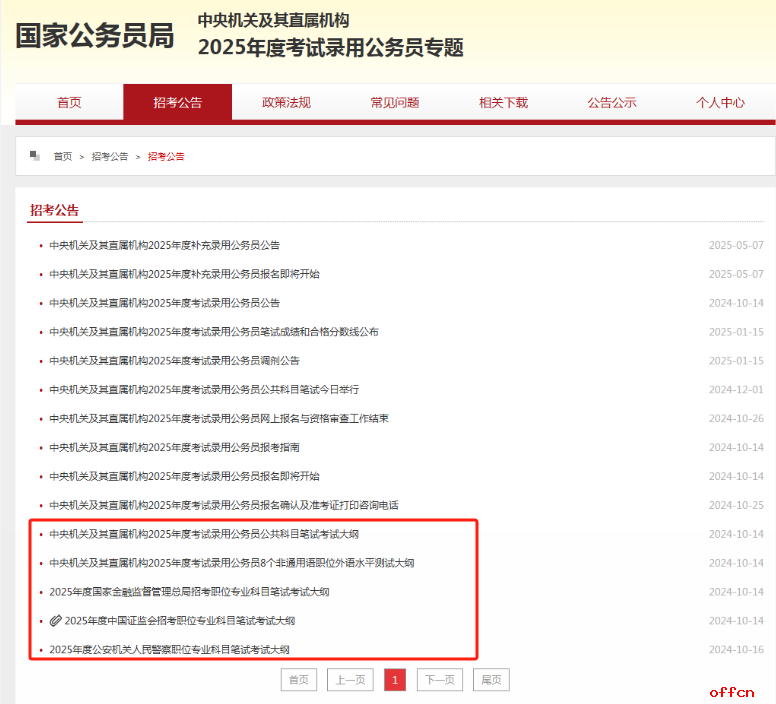Click the date 2024-10-25

[736, 505]
